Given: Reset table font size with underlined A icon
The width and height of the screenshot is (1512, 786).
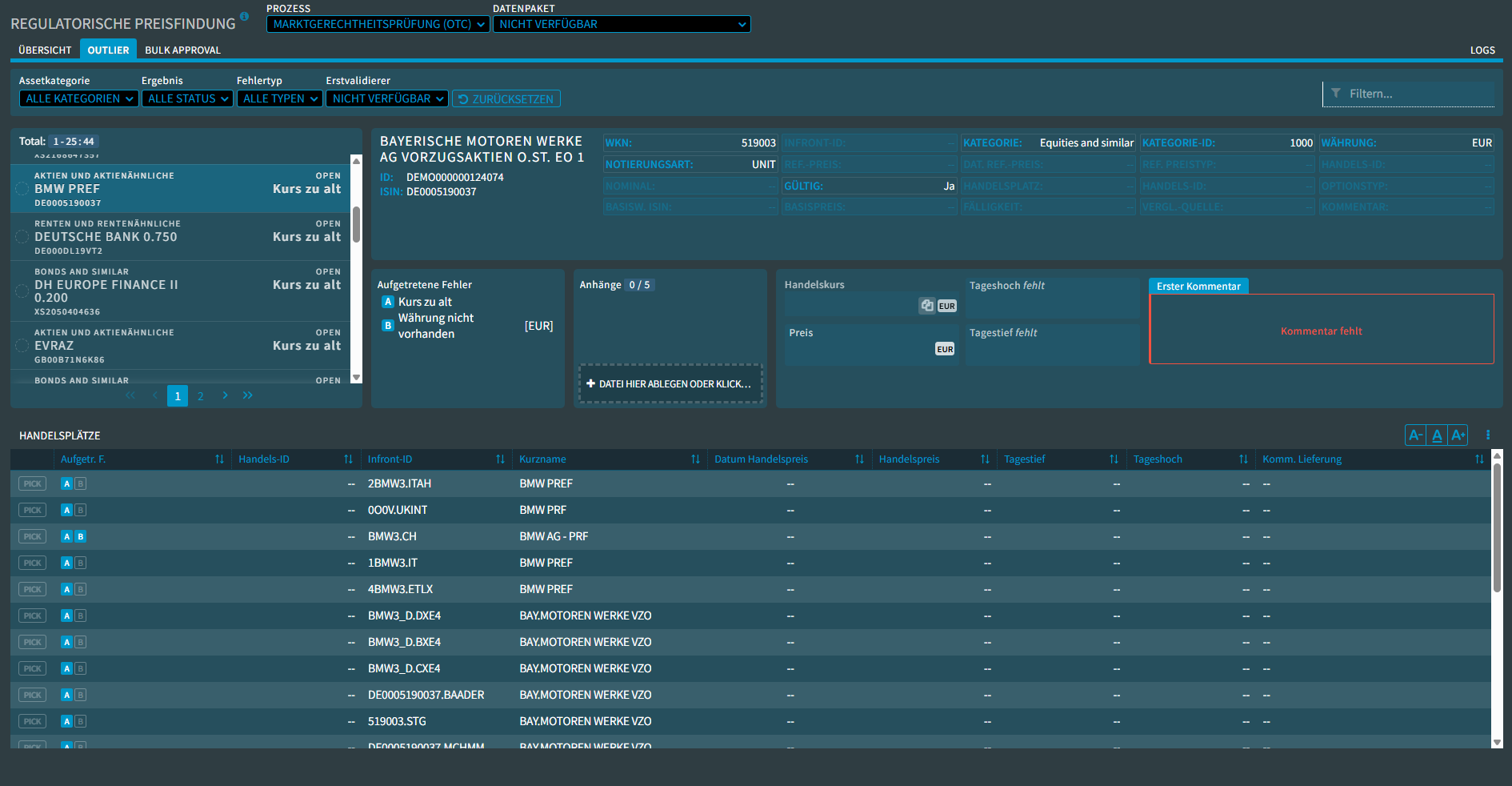Looking at the screenshot, I should [1437, 435].
